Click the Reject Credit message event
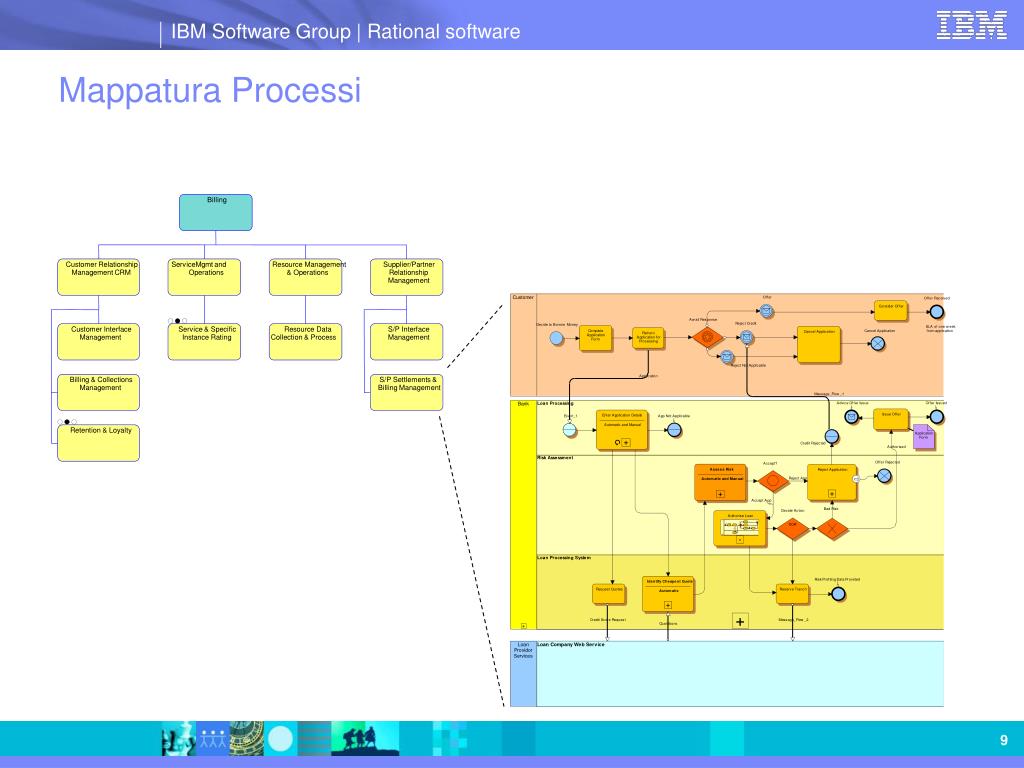Screen dimensions: 1024x768 click(747, 338)
